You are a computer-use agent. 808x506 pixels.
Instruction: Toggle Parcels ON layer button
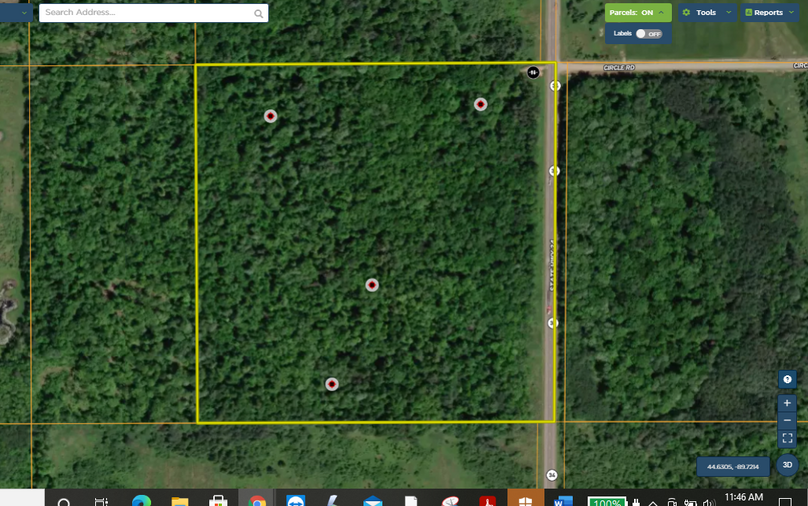pyautogui.click(x=637, y=13)
